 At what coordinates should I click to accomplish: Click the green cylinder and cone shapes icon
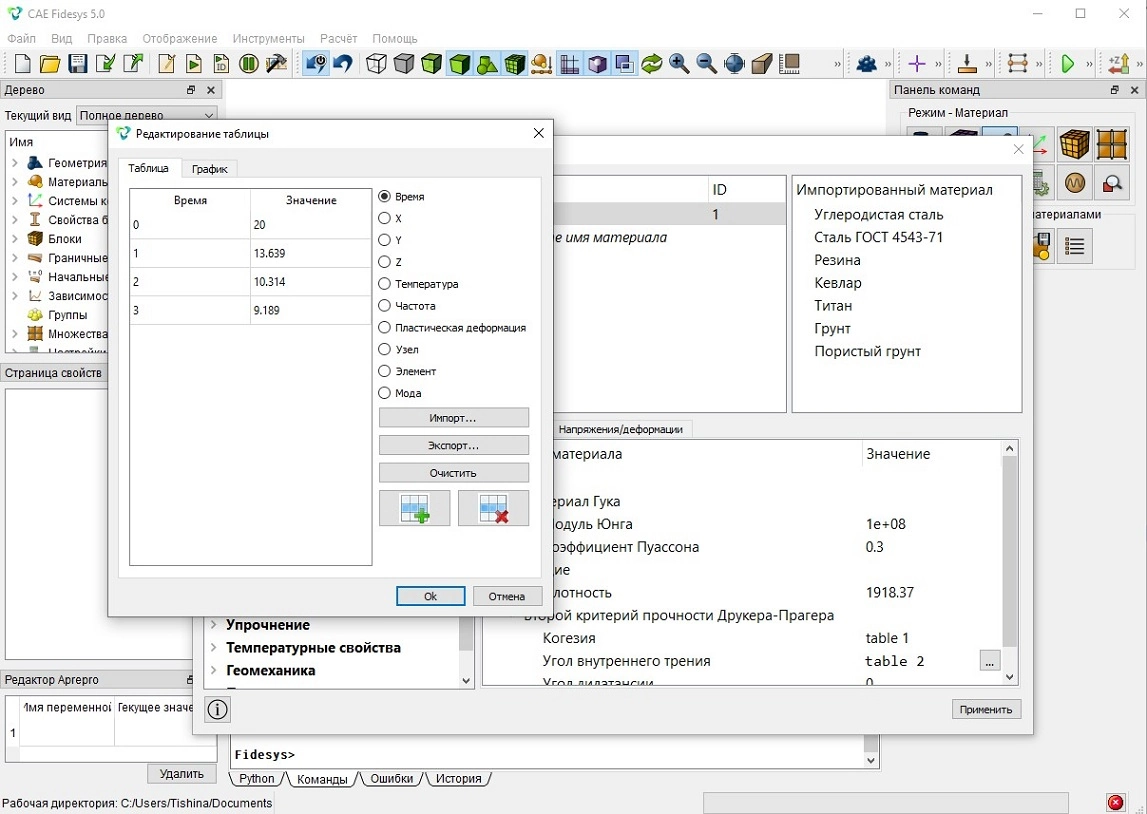click(x=487, y=64)
